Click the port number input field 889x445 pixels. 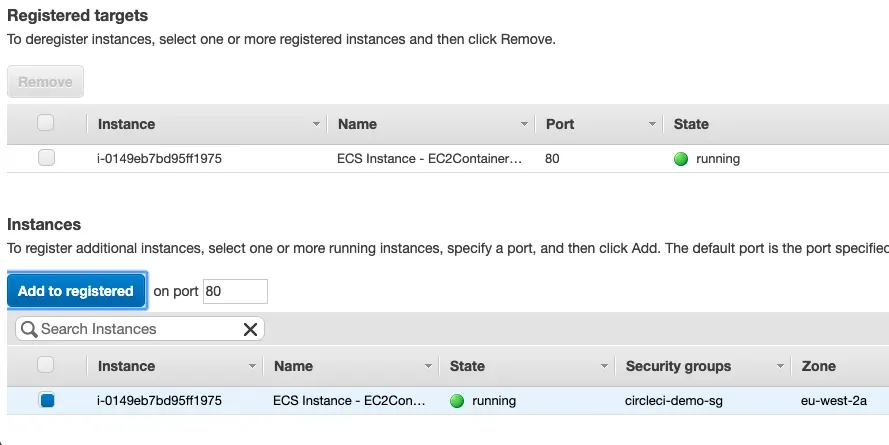tap(235, 291)
